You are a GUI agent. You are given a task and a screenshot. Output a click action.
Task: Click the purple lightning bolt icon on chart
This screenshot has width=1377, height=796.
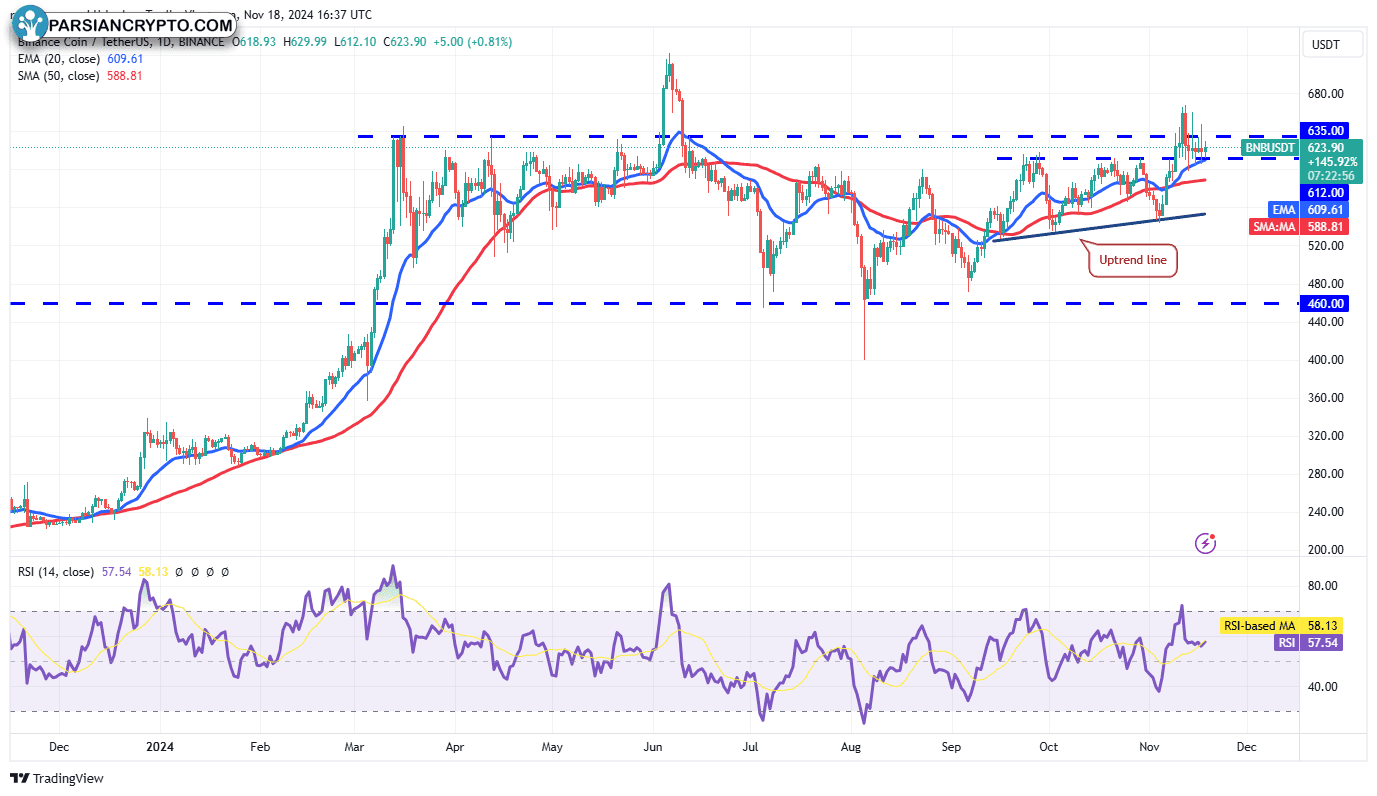click(x=1206, y=543)
